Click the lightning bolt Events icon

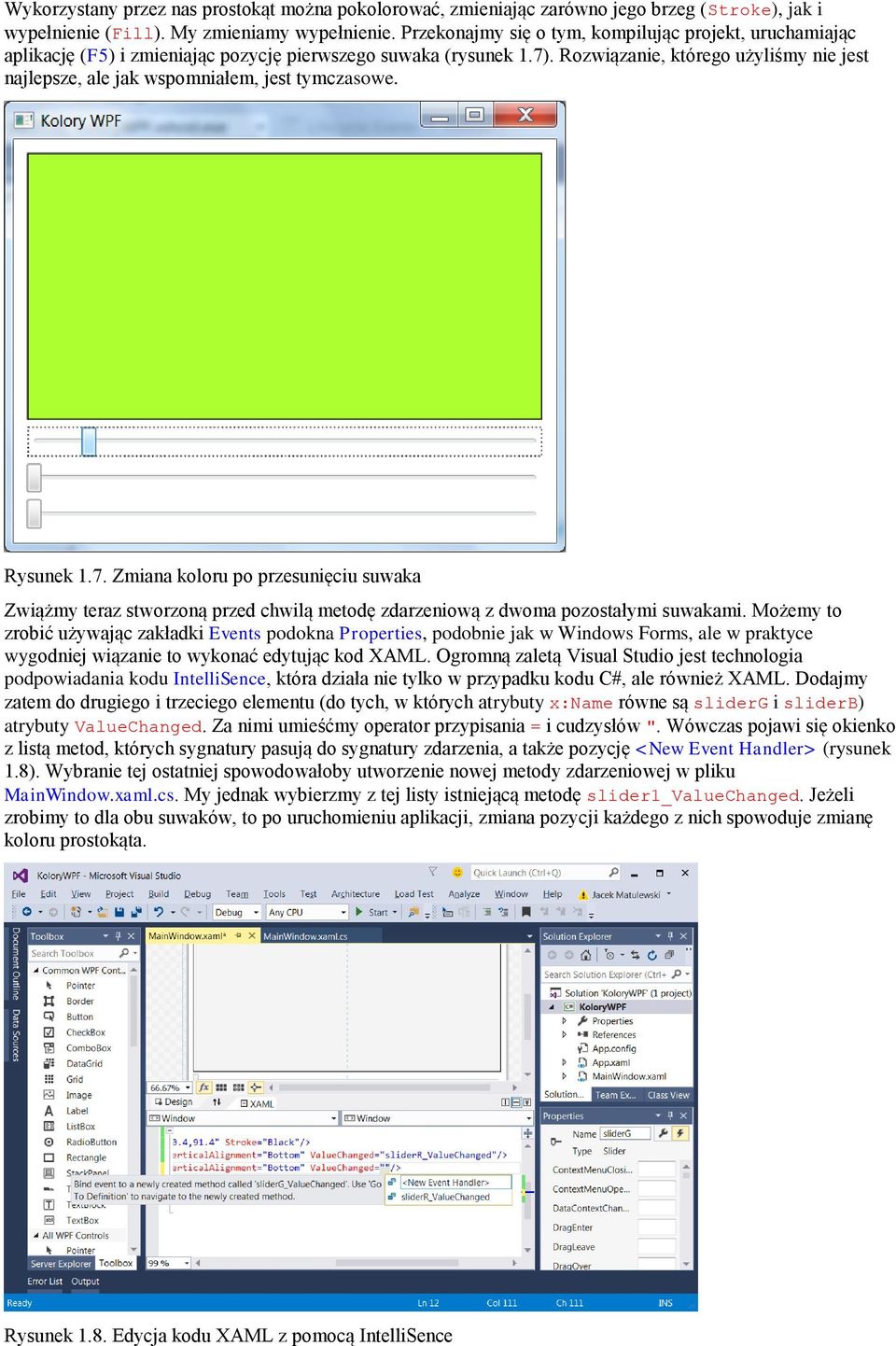680,1133
